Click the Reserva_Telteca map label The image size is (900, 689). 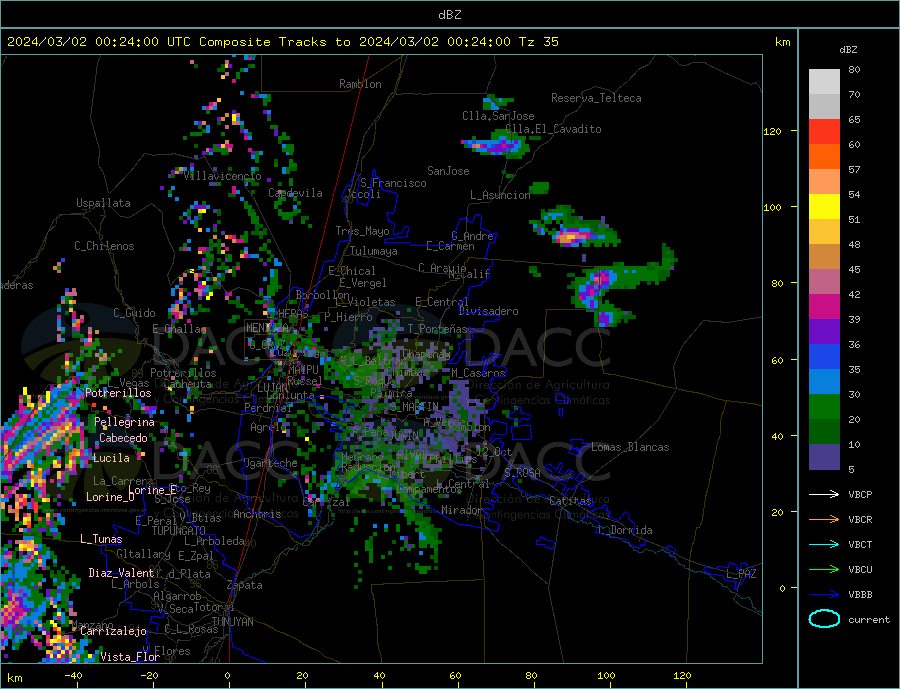tap(596, 98)
